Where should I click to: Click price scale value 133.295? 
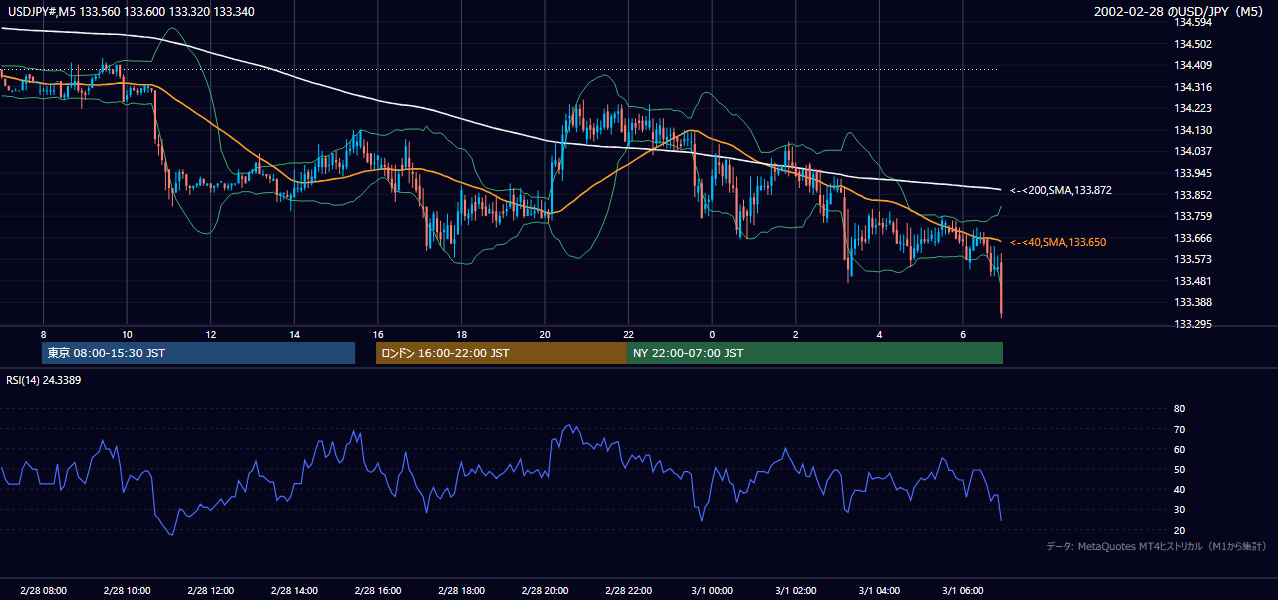[x=1192, y=324]
